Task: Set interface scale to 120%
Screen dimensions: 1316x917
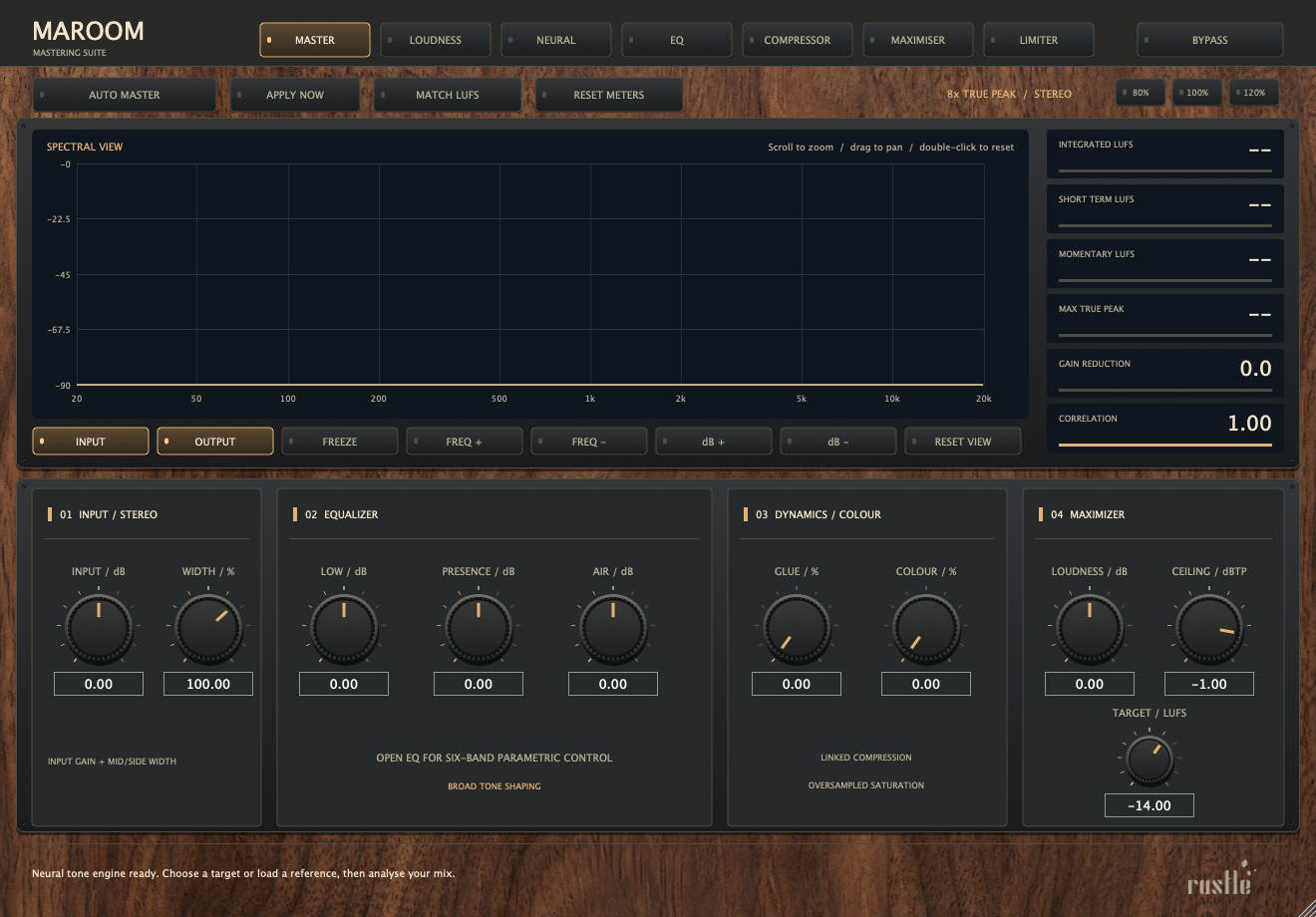Action: tap(1254, 93)
